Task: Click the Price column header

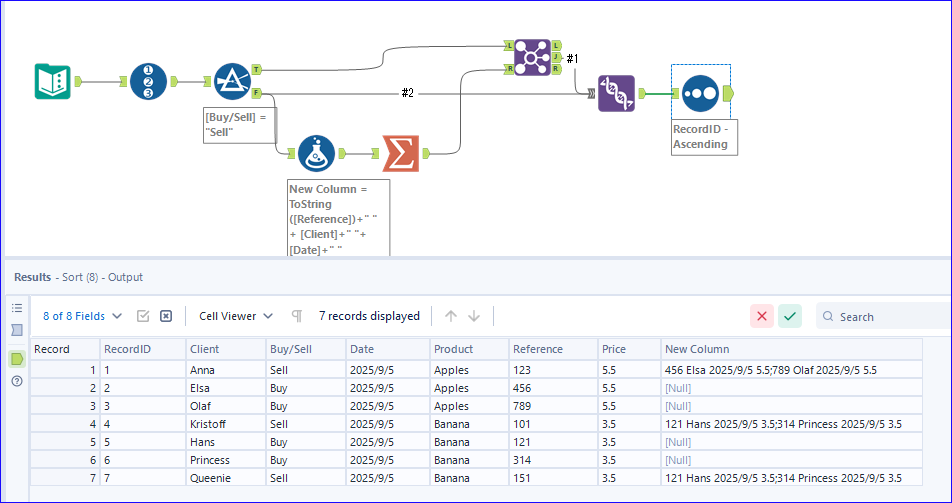Action: tap(629, 349)
